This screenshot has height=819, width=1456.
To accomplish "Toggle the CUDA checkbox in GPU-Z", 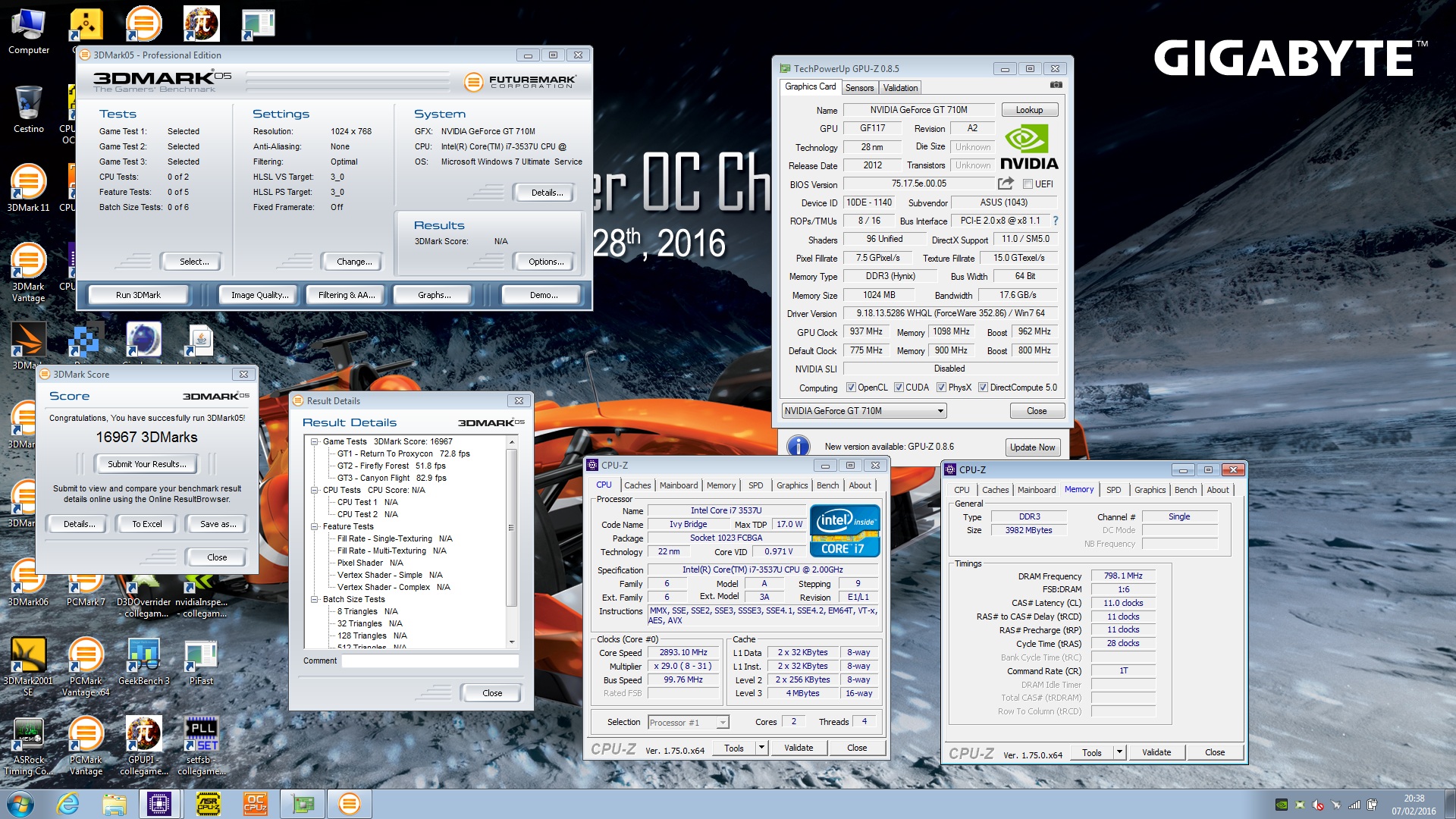I will (899, 388).
